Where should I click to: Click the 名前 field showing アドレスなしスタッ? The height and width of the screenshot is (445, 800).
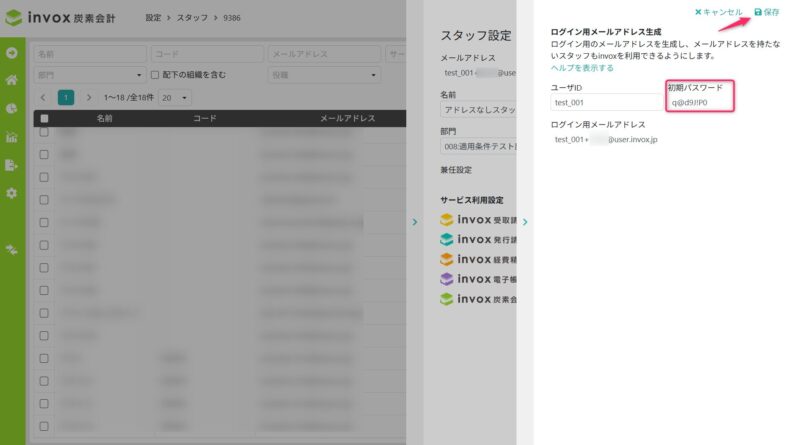pos(478,110)
